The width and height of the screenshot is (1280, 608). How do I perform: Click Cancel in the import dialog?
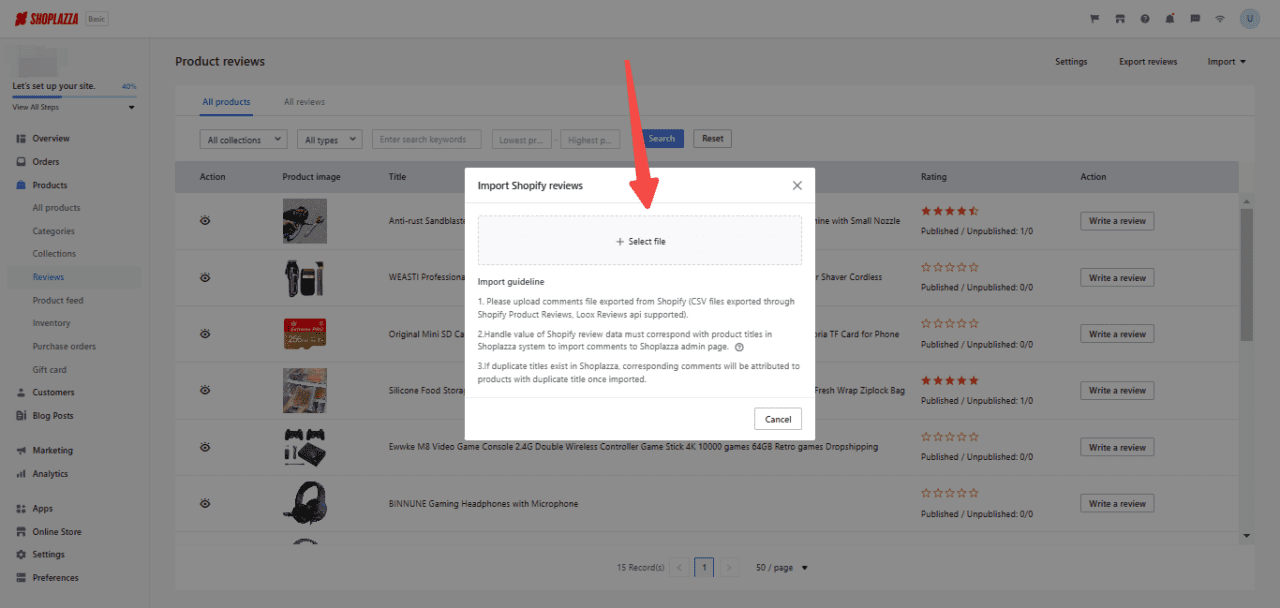[778, 419]
